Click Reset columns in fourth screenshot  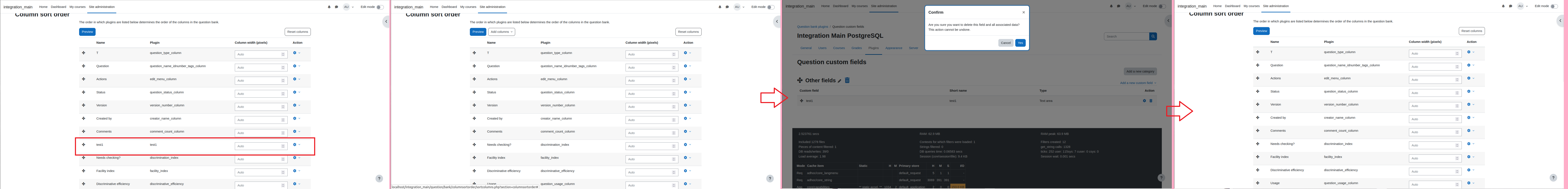(x=1472, y=31)
